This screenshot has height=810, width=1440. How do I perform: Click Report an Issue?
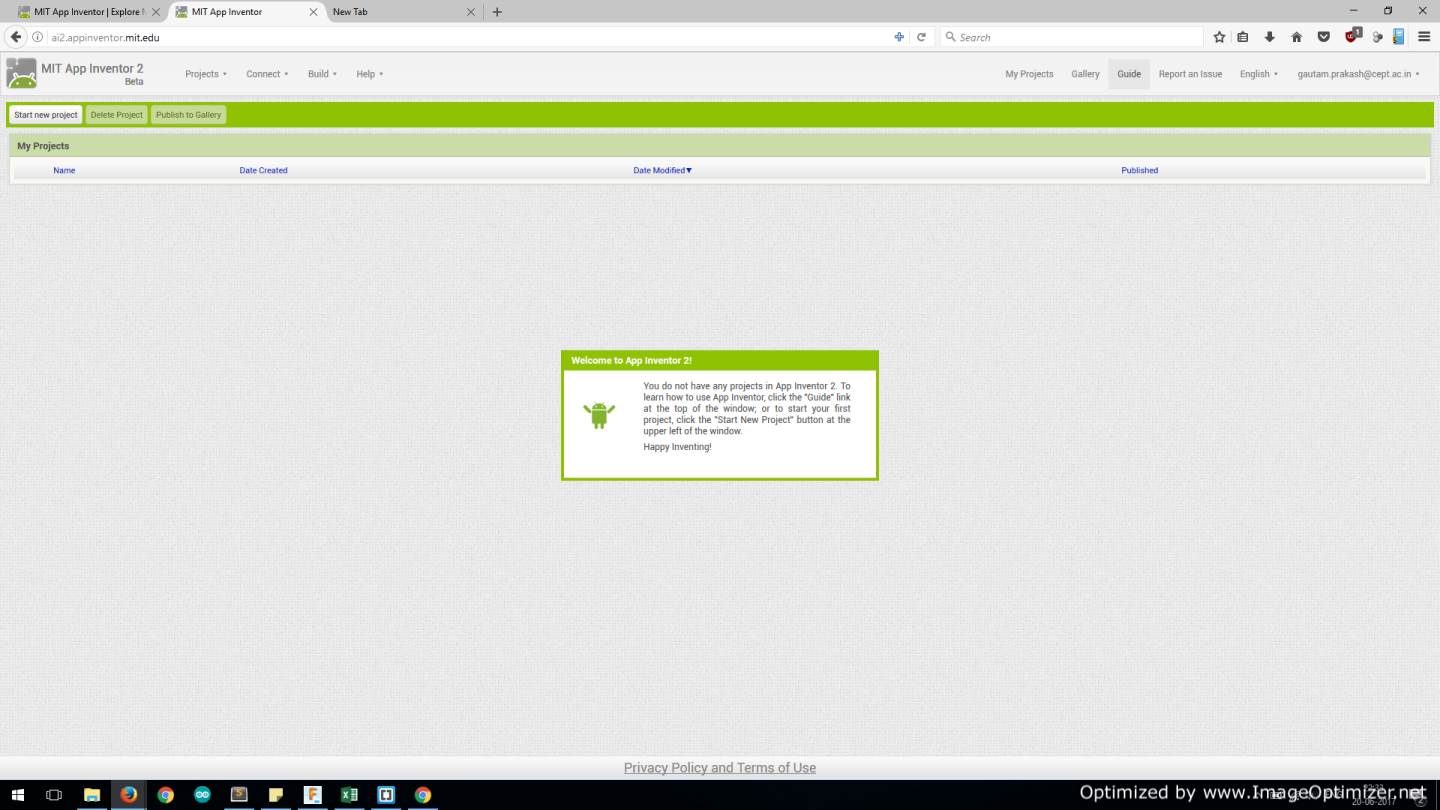(x=1190, y=74)
